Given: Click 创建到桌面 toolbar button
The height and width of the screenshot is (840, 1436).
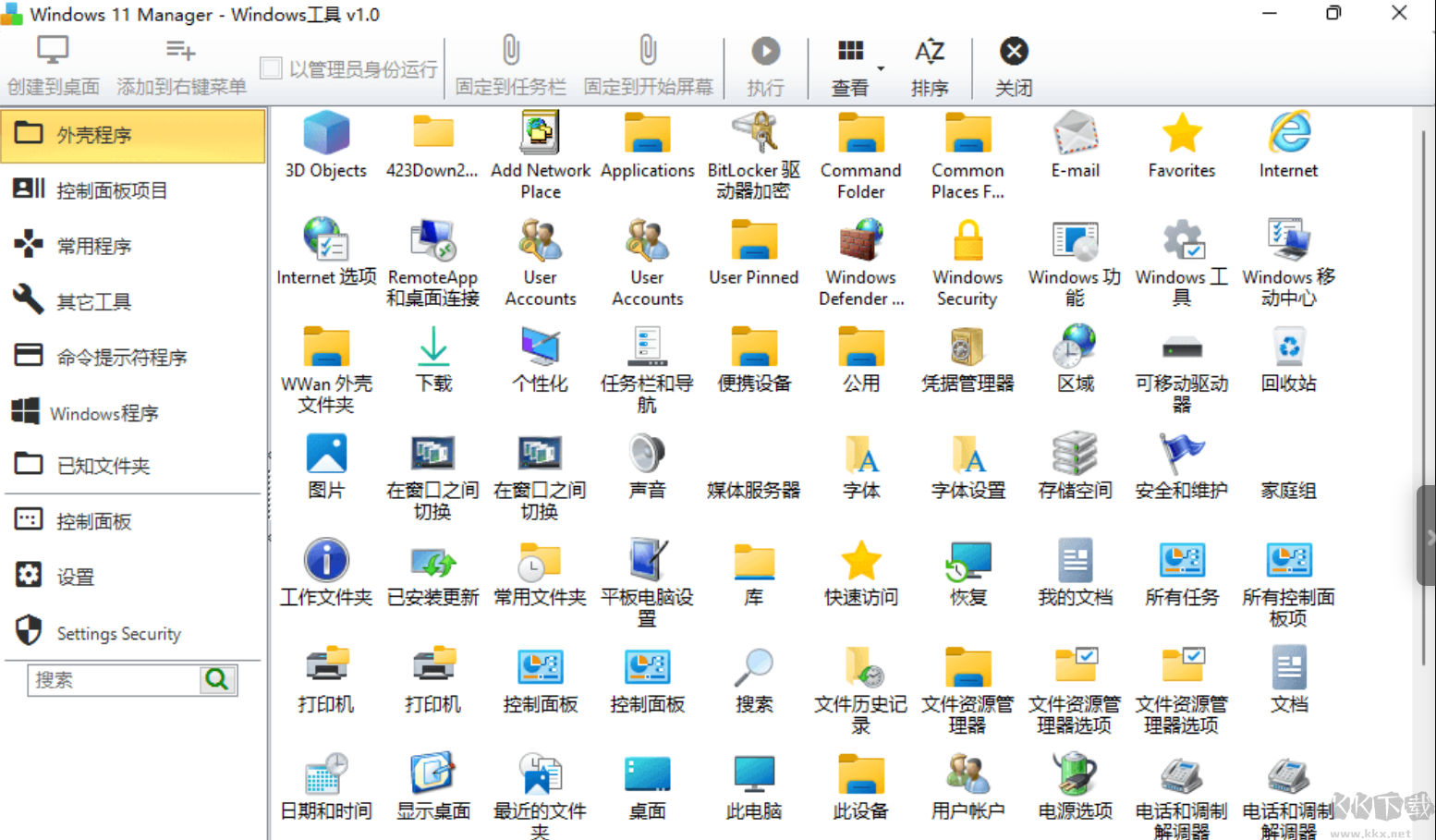Looking at the screenshot, I should click(54, 67).
